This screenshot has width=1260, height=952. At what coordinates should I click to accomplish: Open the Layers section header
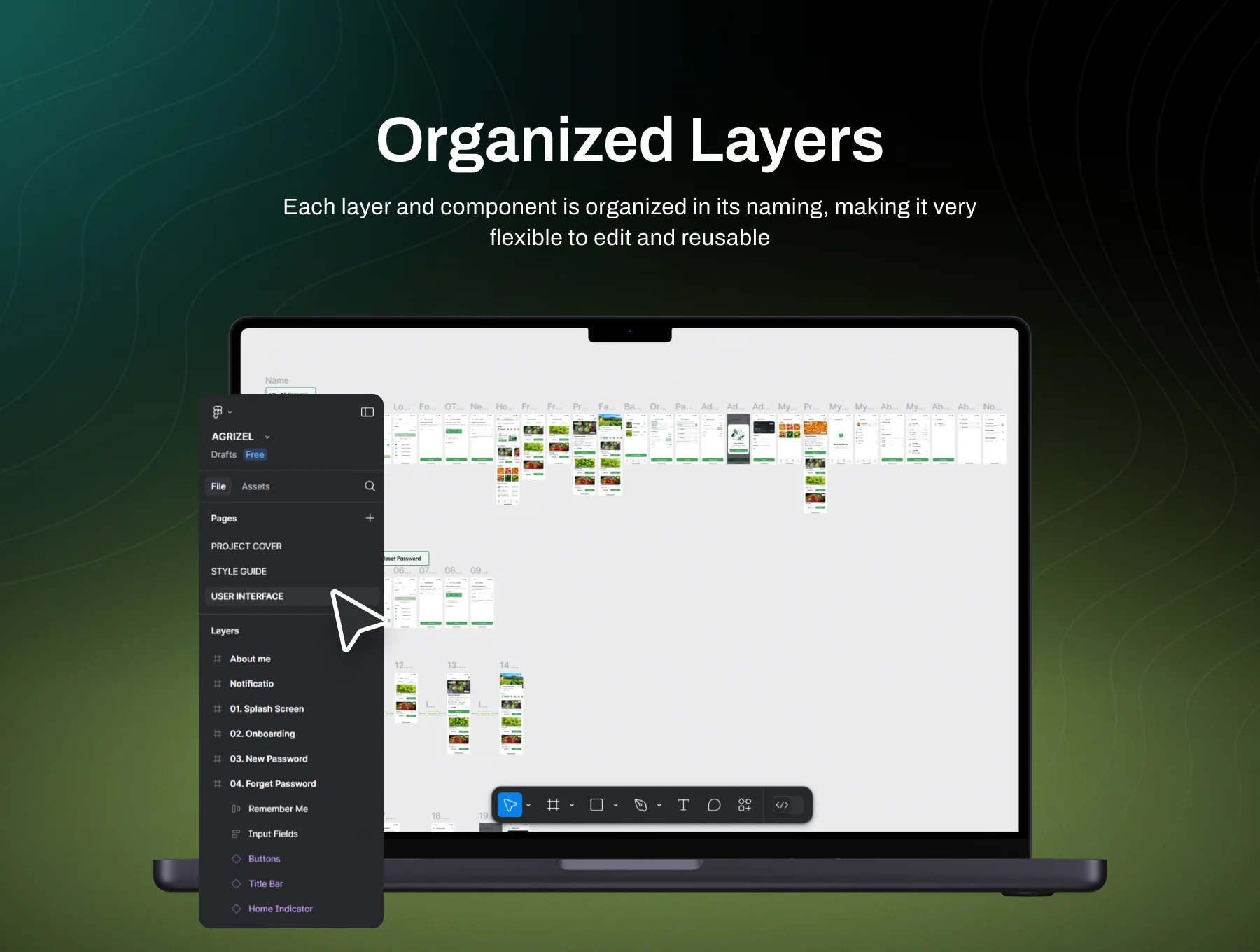click(225, 631)
